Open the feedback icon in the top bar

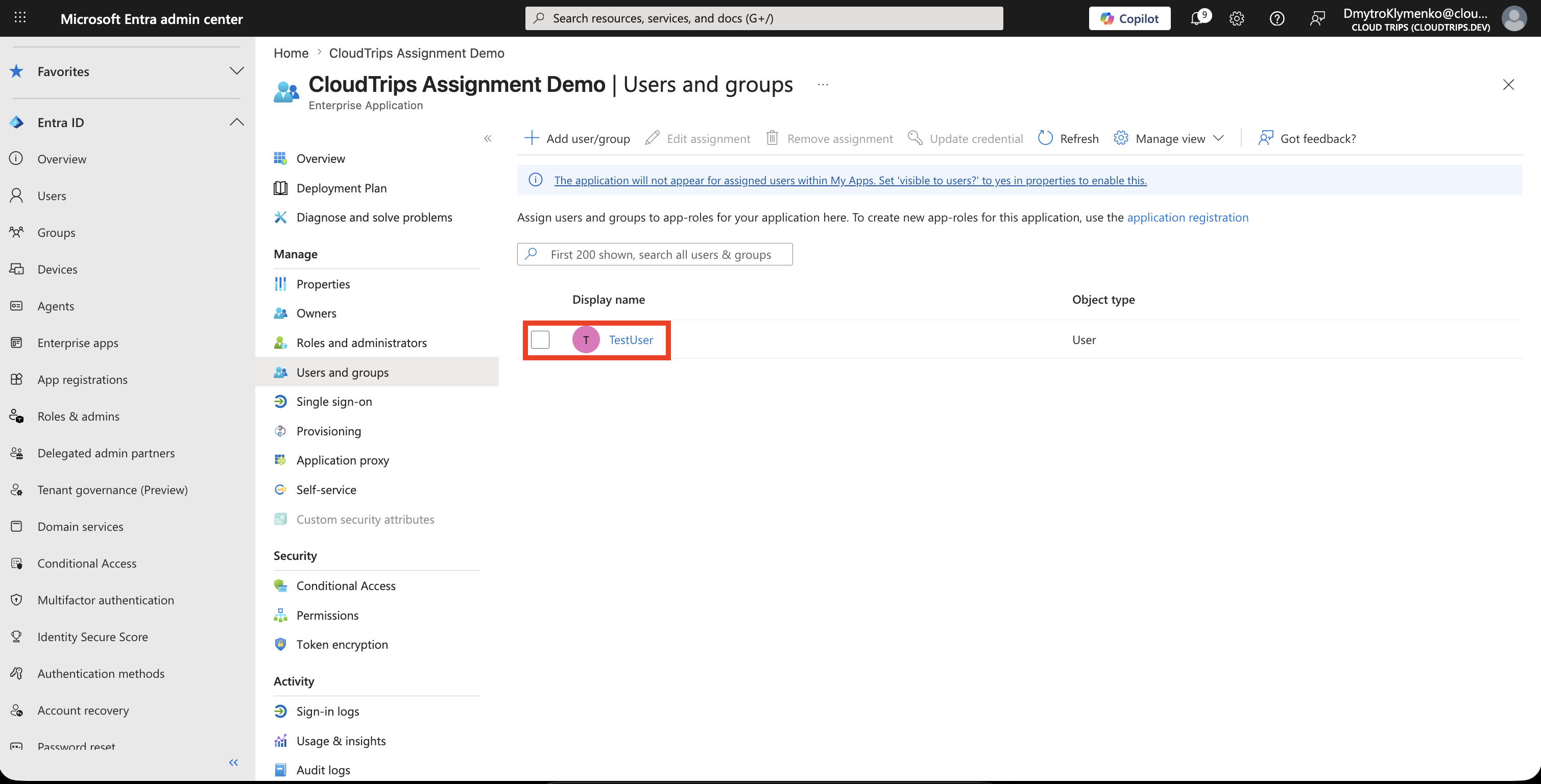pyautogui.click(x=1317, y=18)
